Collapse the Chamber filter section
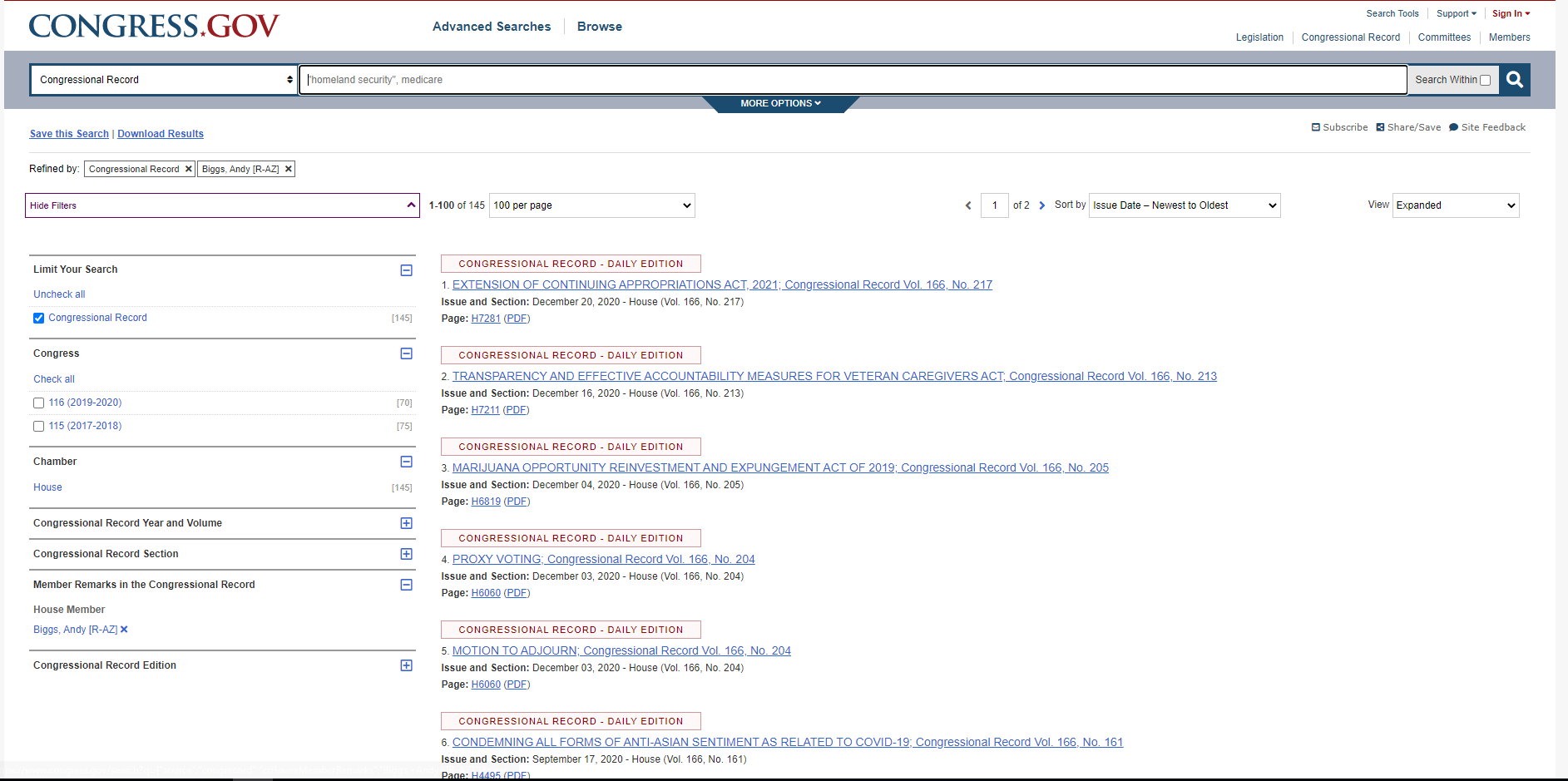The height and width of the screenshot is (781, 1568). [x=406, y=462]
